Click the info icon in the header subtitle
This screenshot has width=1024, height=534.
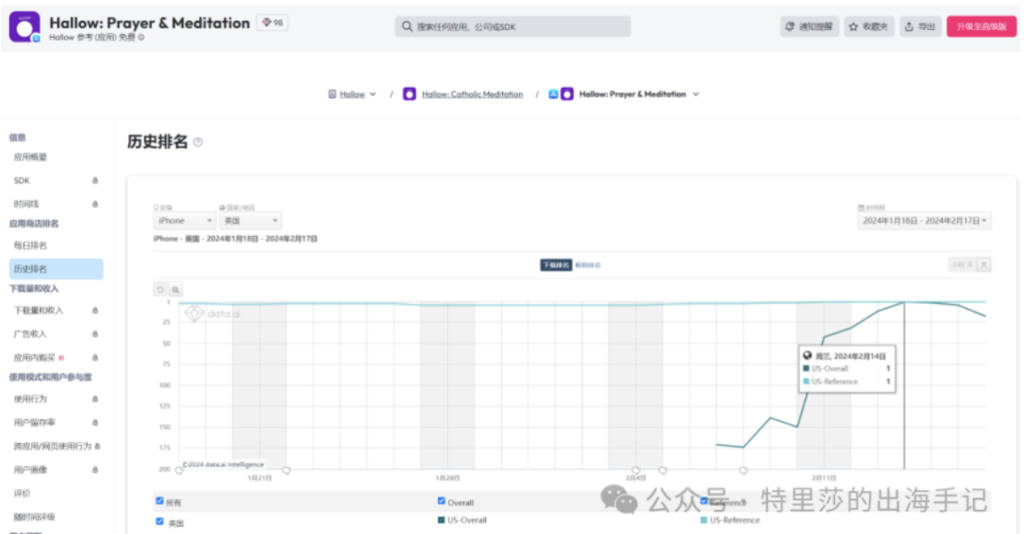point(141,37)
